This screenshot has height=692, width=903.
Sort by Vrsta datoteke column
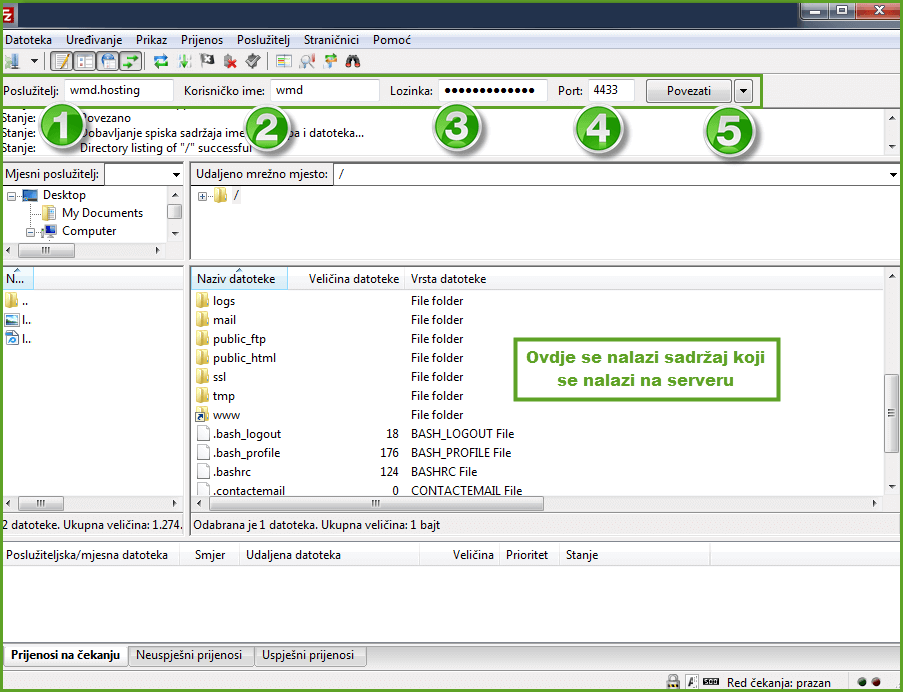[x=448, y=279]
